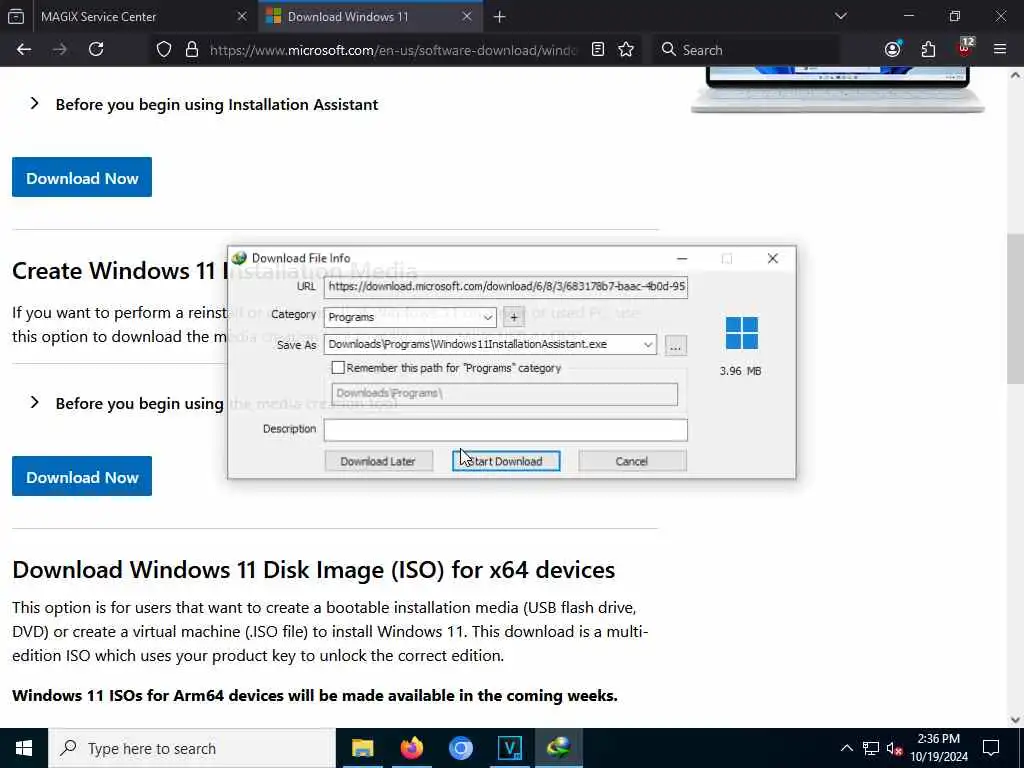The height and width of the screenshot is (768, 1024).
Task: Open the Firefox hamburger menu
Action: [x=1000, y=50]
